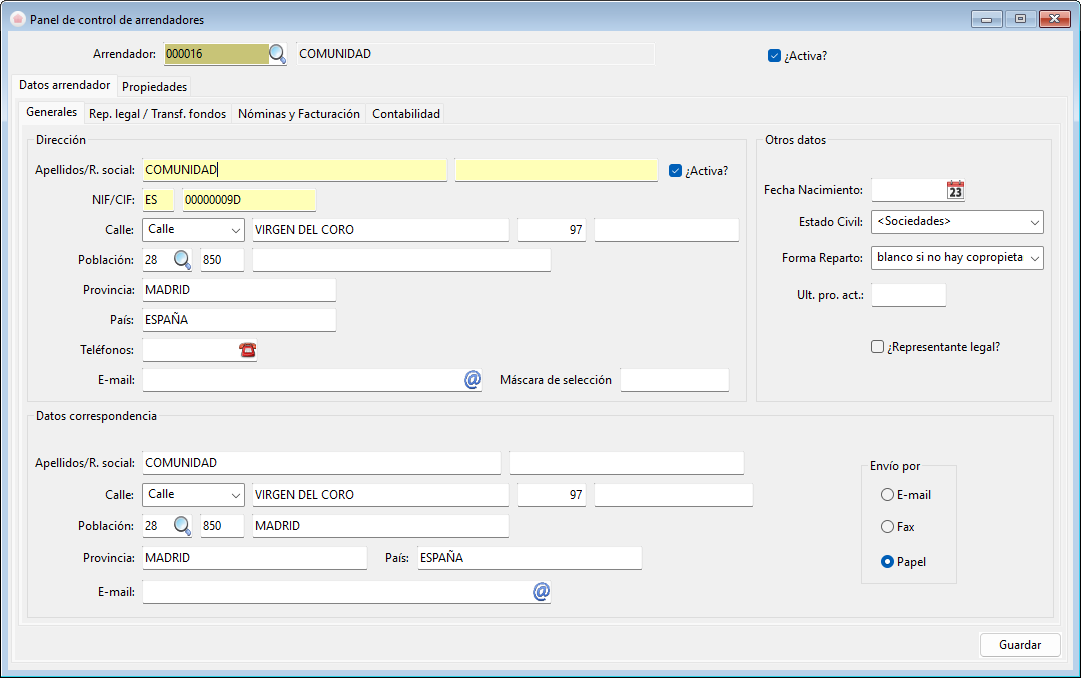
Task: Select the Papel radio button
Action: click(x=887, y=561)
